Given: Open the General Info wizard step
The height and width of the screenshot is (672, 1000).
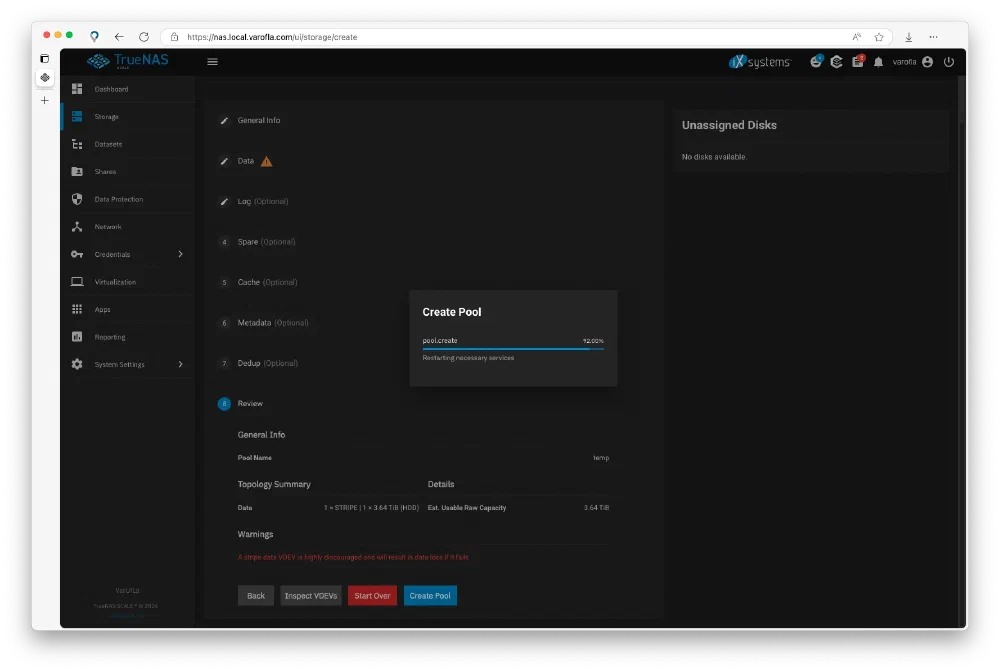Looking at the screenshot, I should pyautogui.click(x=258, y=120).
